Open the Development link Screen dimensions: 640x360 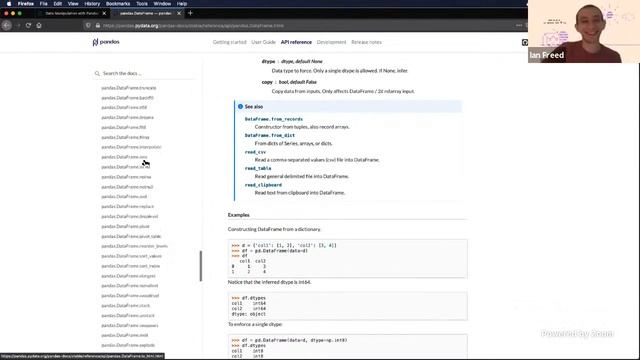click(331, 42)
